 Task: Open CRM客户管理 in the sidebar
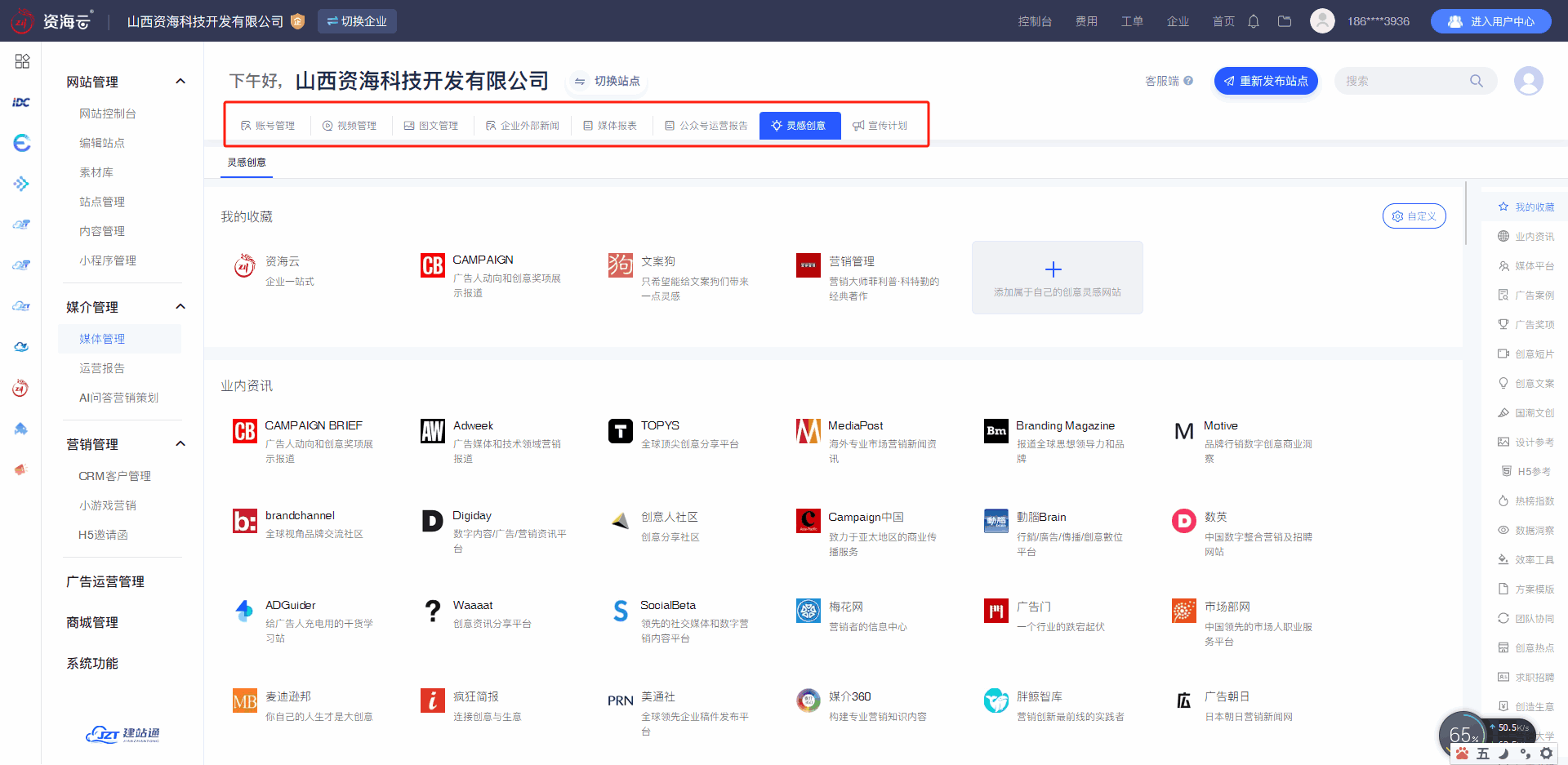[x=114, y=476]
